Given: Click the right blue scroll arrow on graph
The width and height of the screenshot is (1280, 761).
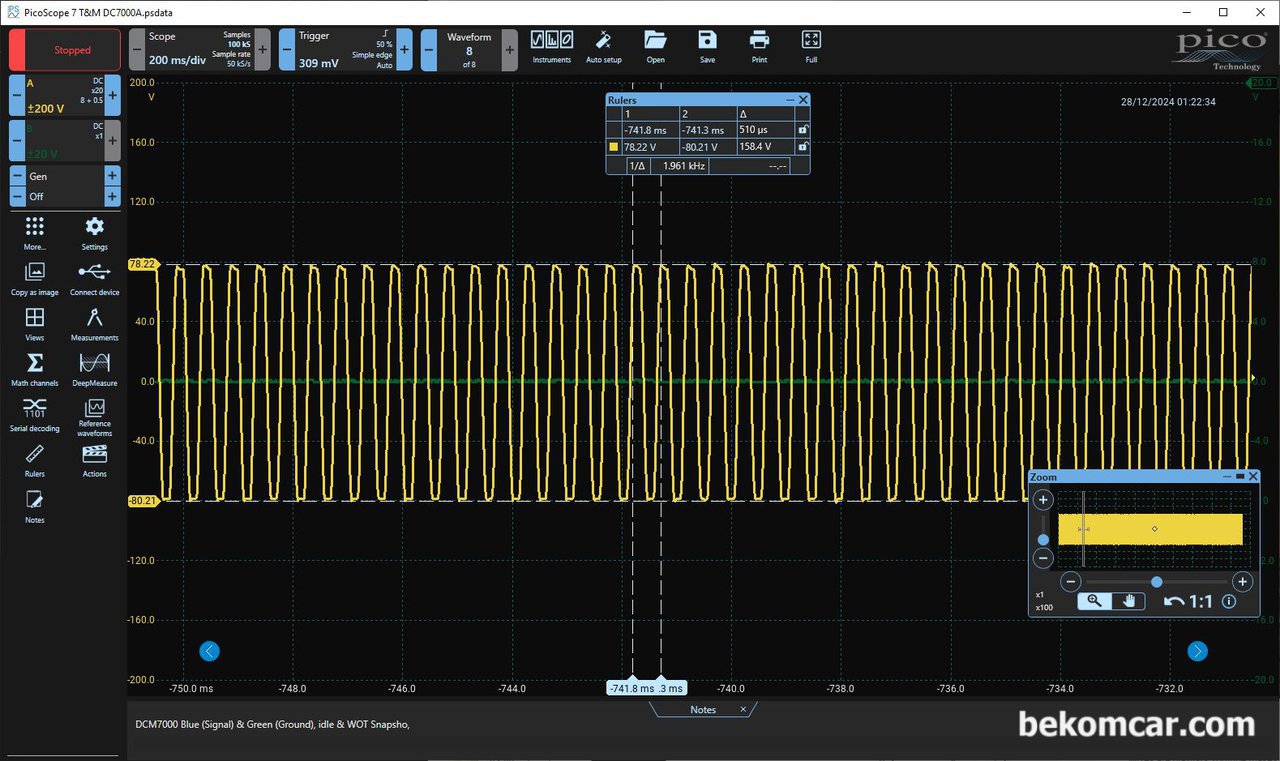Looking at the screenshot, I should tap(1197, 651).
